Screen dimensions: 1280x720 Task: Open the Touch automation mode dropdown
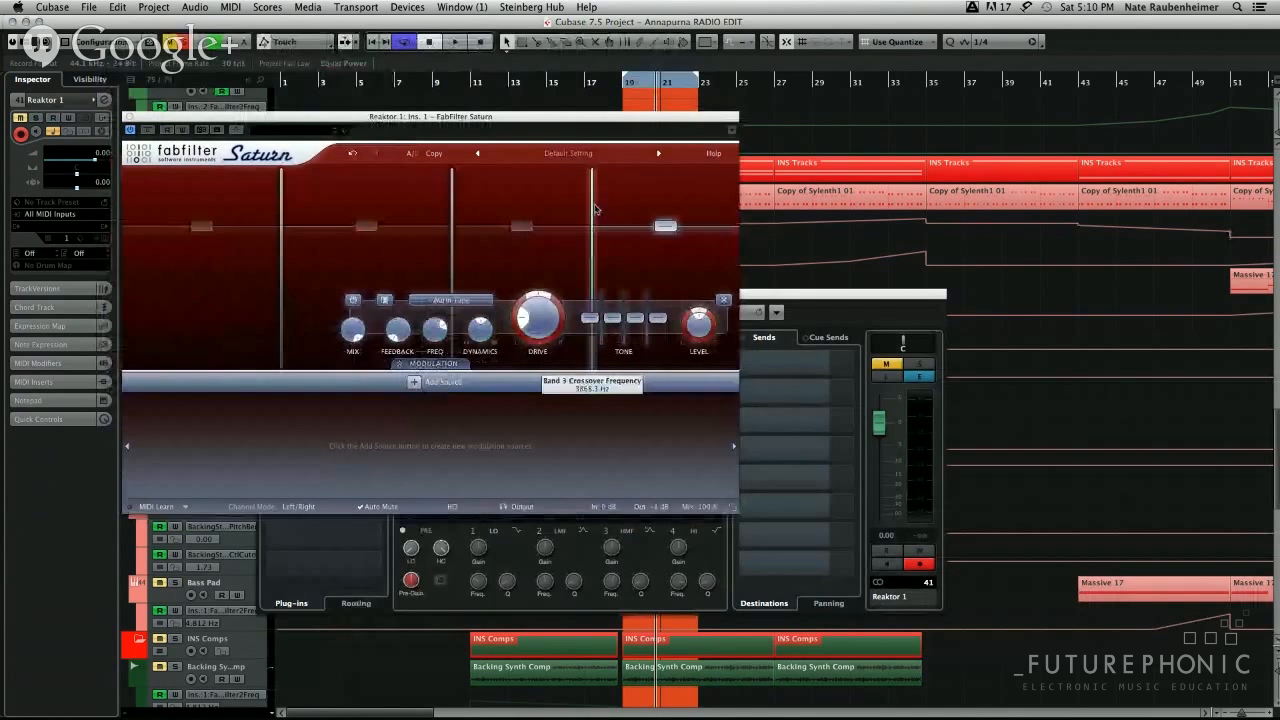pyautogui.click(x=295, y=42)
